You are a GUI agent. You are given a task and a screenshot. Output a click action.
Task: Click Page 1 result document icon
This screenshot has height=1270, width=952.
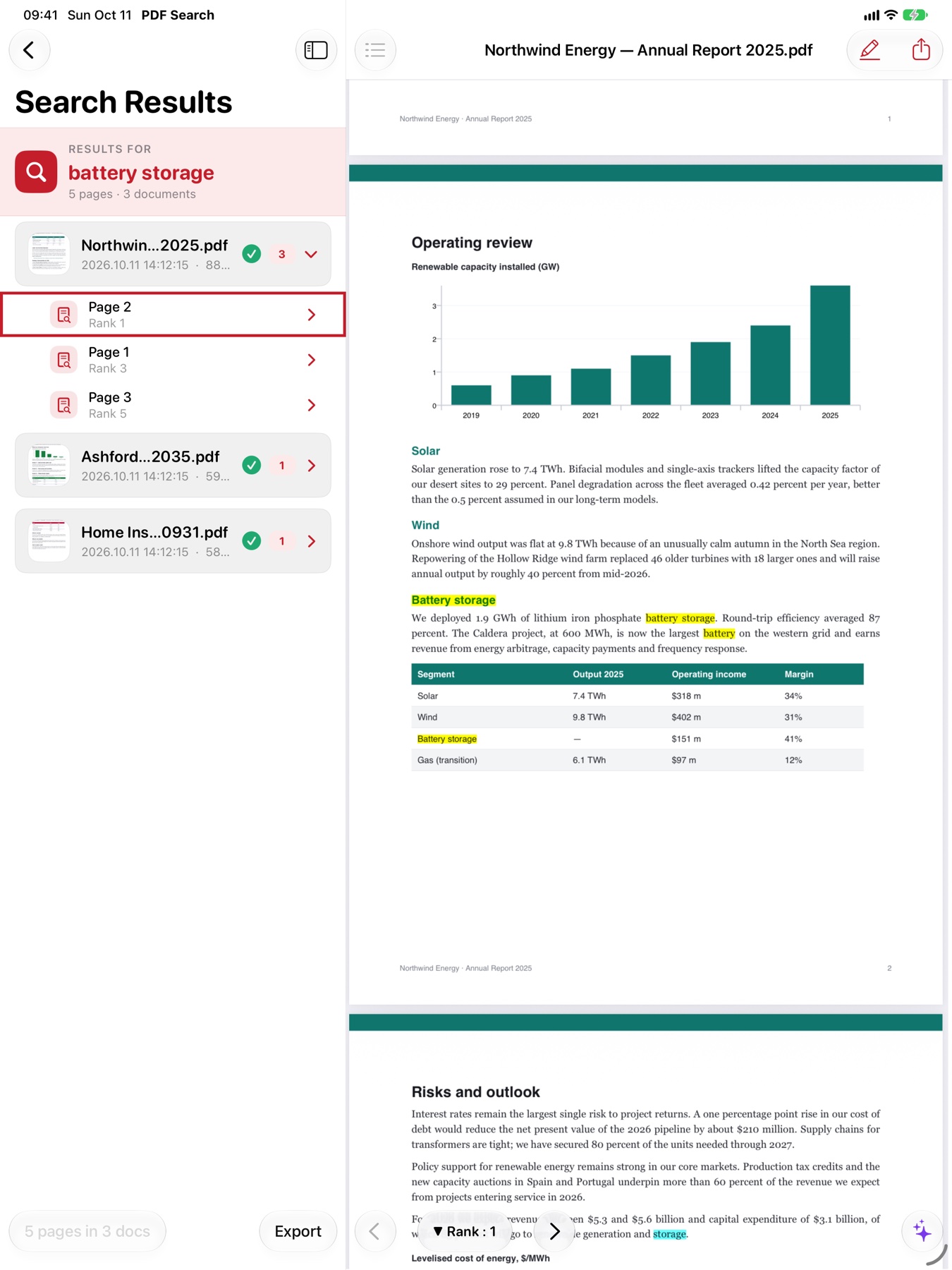click(63, 360)
